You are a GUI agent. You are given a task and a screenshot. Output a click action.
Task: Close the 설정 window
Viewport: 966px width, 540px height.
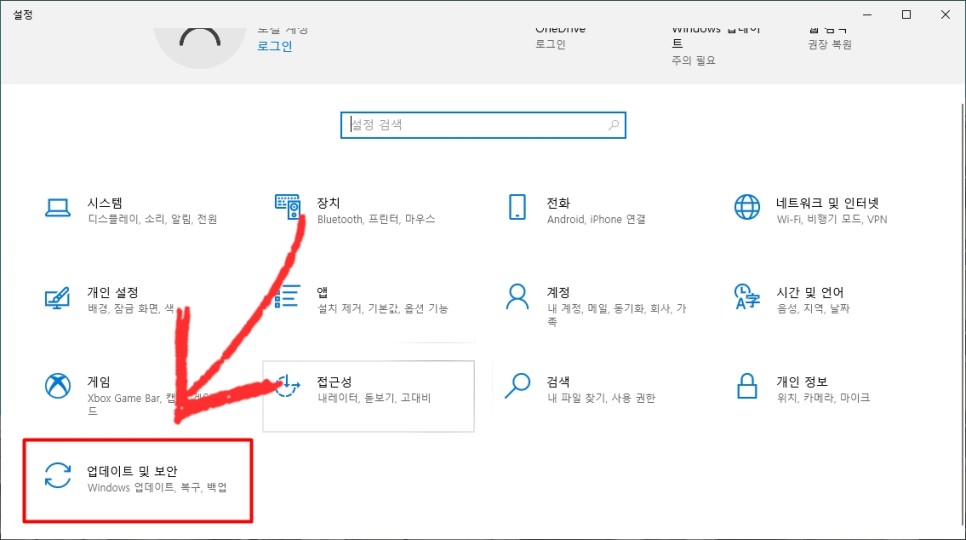pos(946,14)
